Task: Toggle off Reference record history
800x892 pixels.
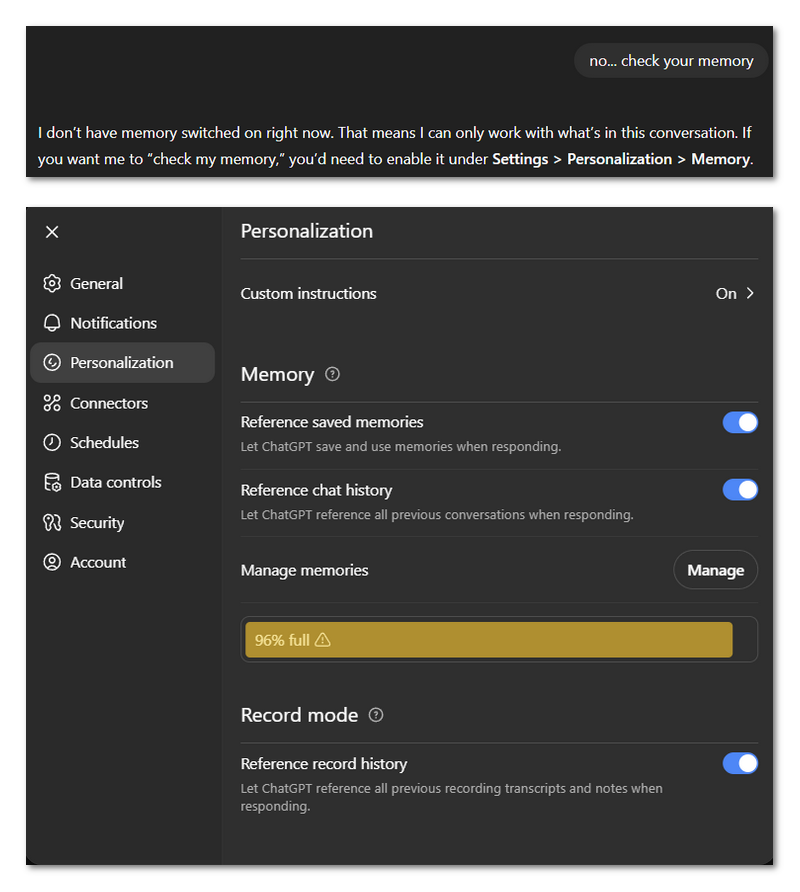Action: (740, 763)
